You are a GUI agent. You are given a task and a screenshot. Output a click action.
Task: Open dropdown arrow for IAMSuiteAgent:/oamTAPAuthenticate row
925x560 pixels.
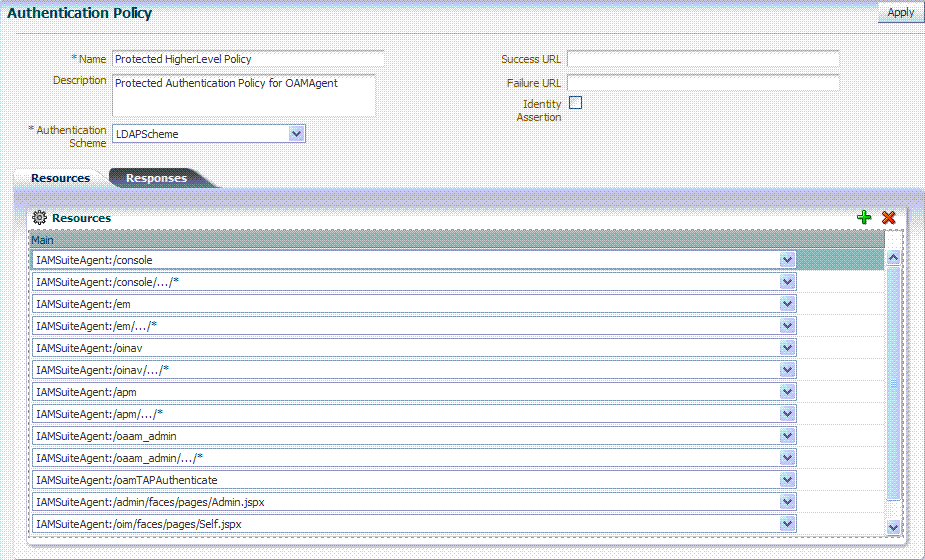787,480
